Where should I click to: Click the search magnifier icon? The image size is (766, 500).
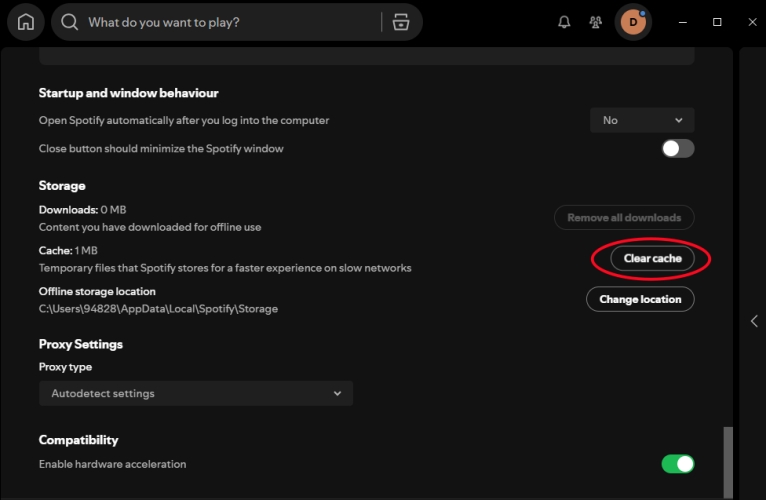point(69,22)
